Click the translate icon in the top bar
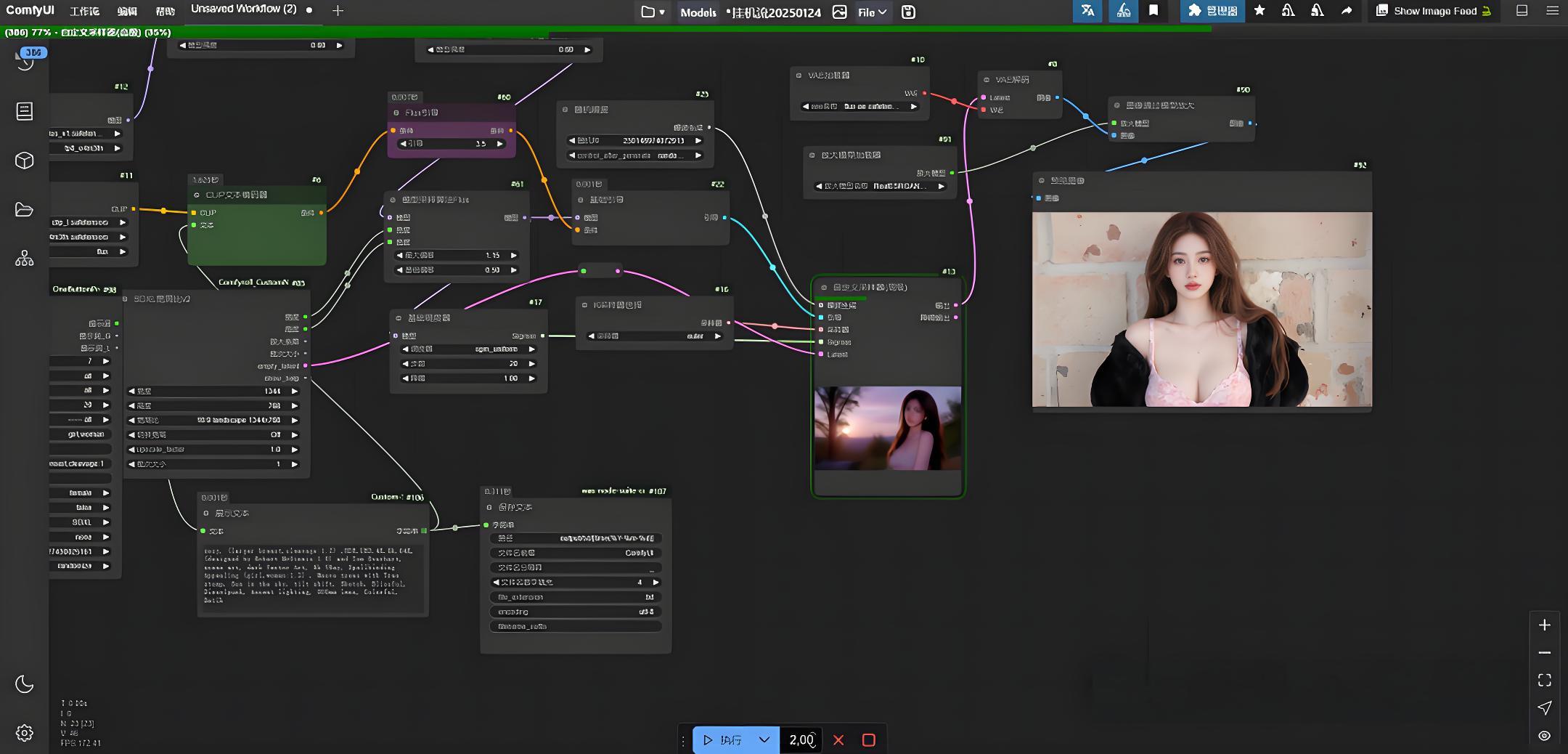The image size is (1568, 754). click(x=1087, y=11)
